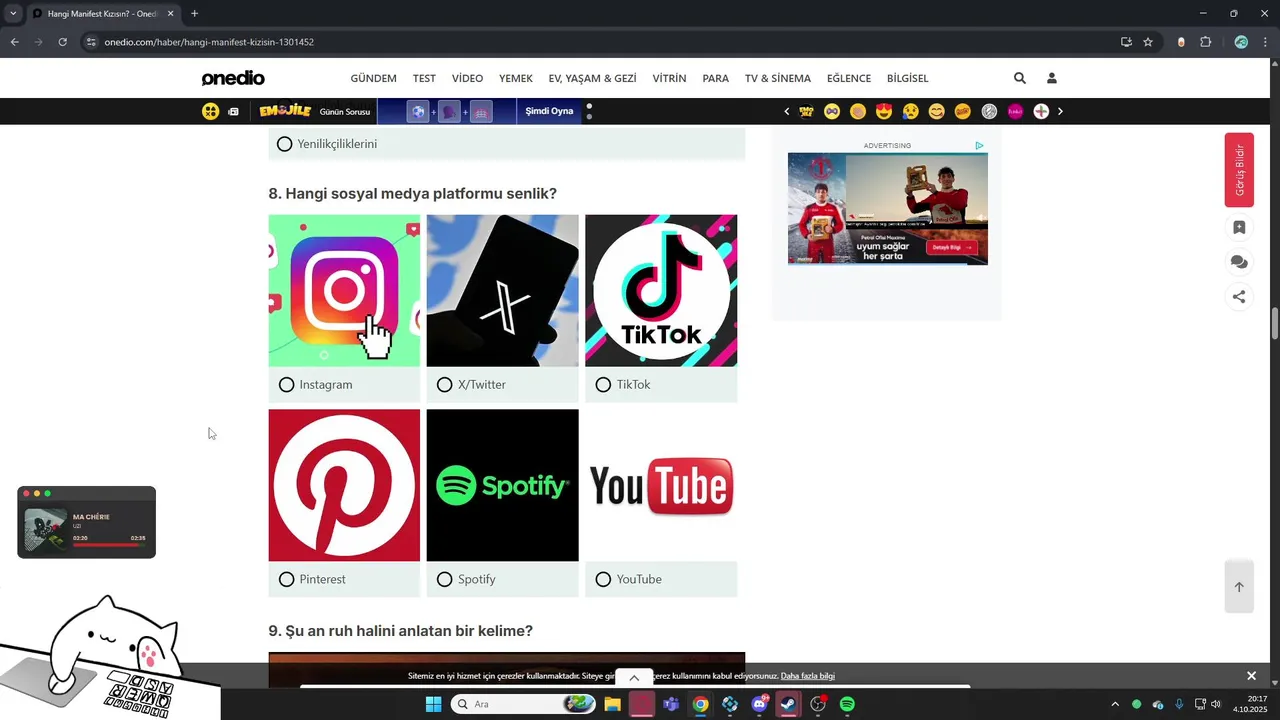The image size is (1280, 720).
Task: Open Microsoft Teams from taskbar
Action: point(671,704)
